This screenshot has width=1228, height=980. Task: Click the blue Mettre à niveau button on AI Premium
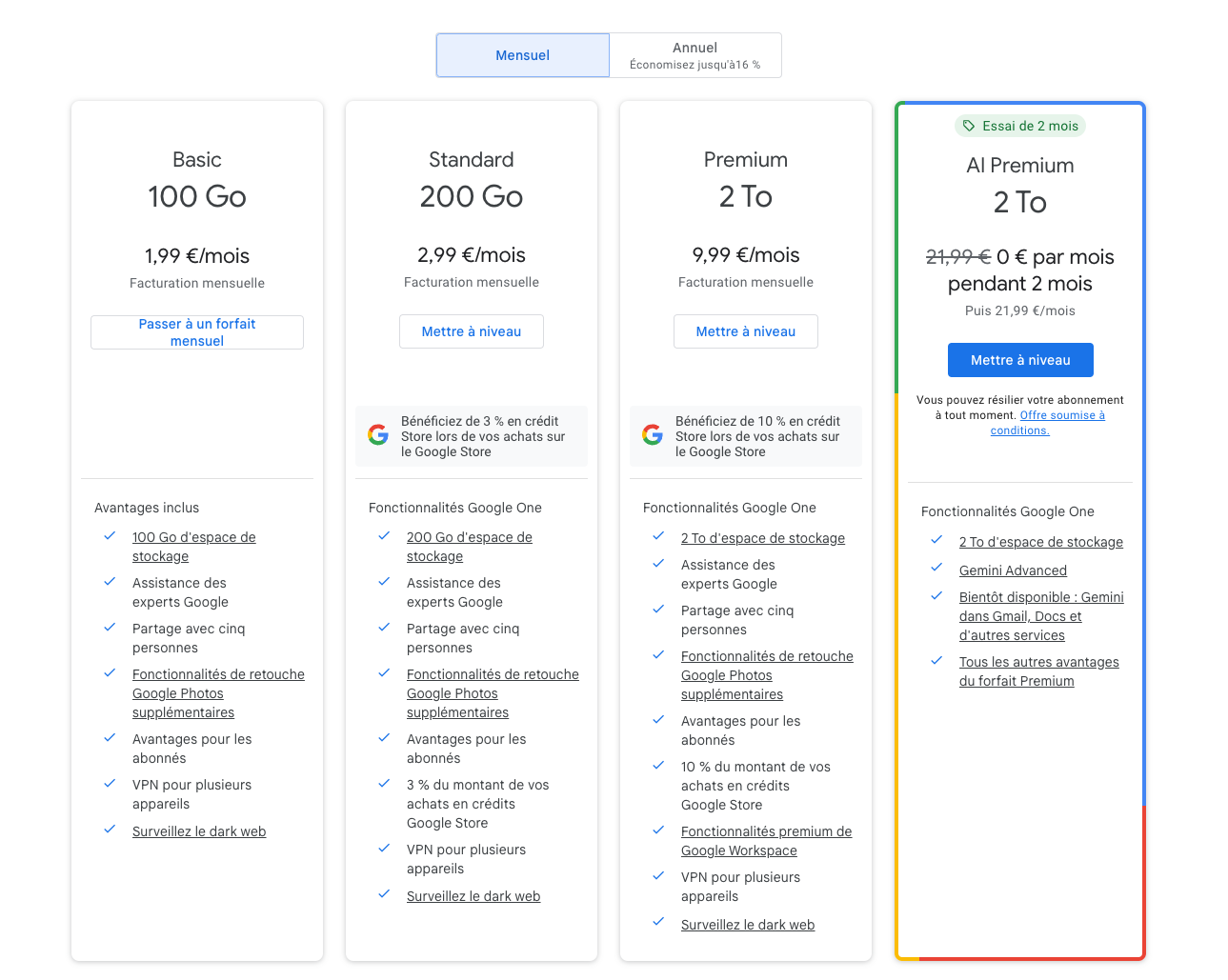1019,360
